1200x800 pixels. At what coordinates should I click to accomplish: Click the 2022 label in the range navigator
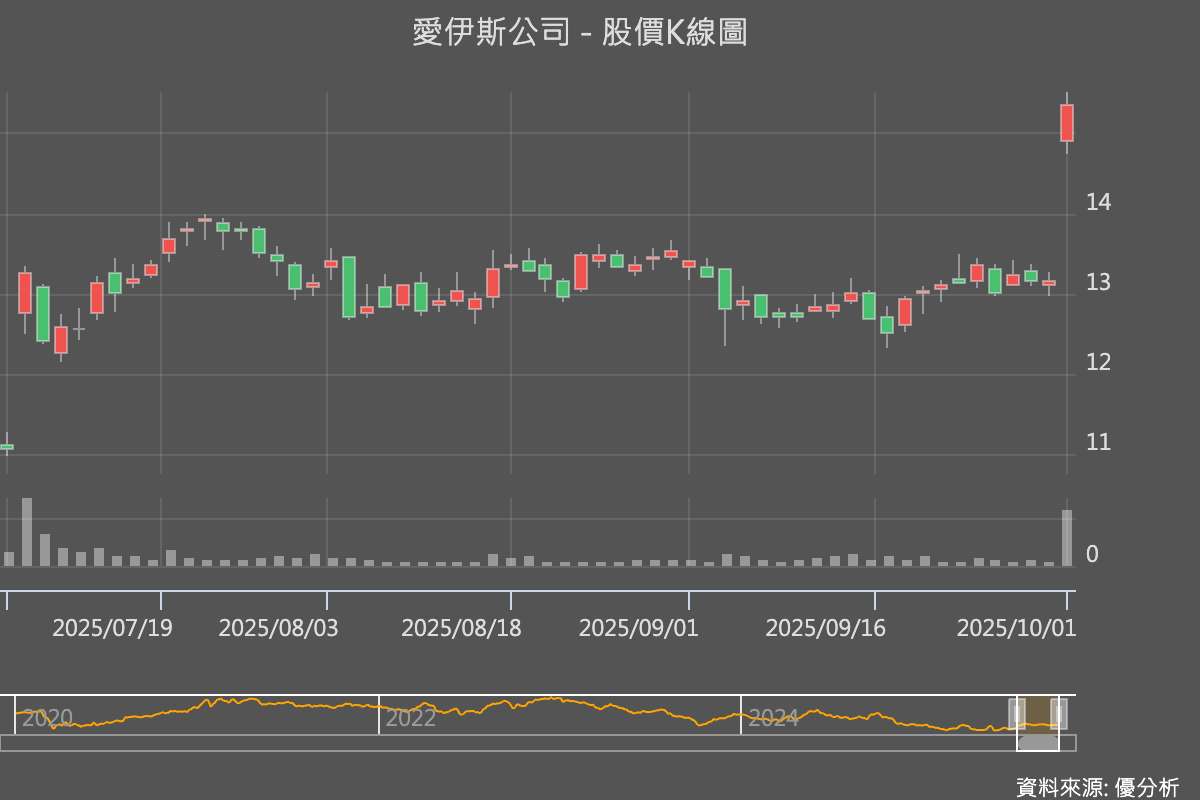point(410,718)
